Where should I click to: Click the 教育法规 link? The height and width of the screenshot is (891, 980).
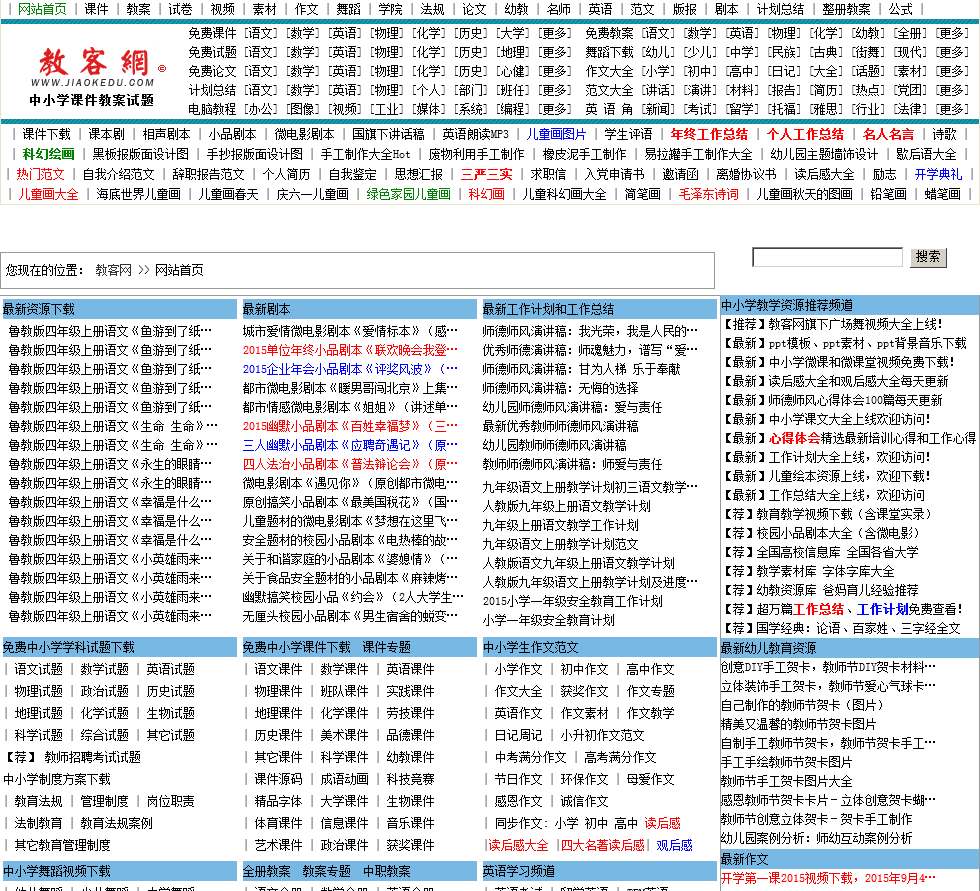coord(39,801)
